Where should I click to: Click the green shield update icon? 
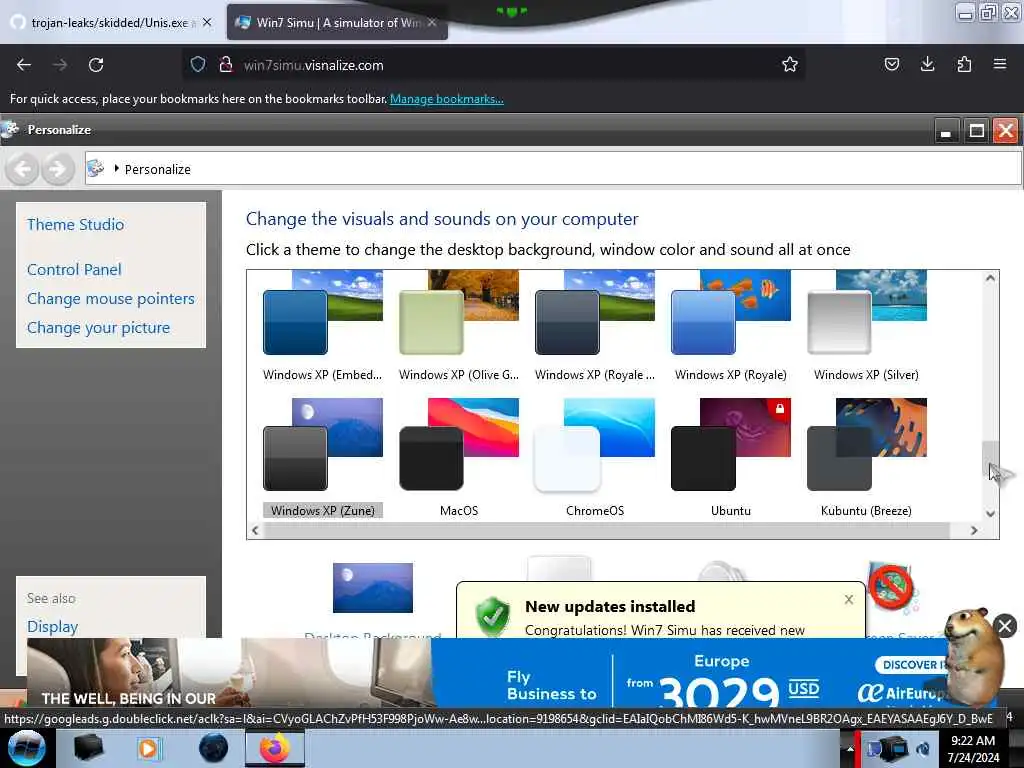(492, 616)
